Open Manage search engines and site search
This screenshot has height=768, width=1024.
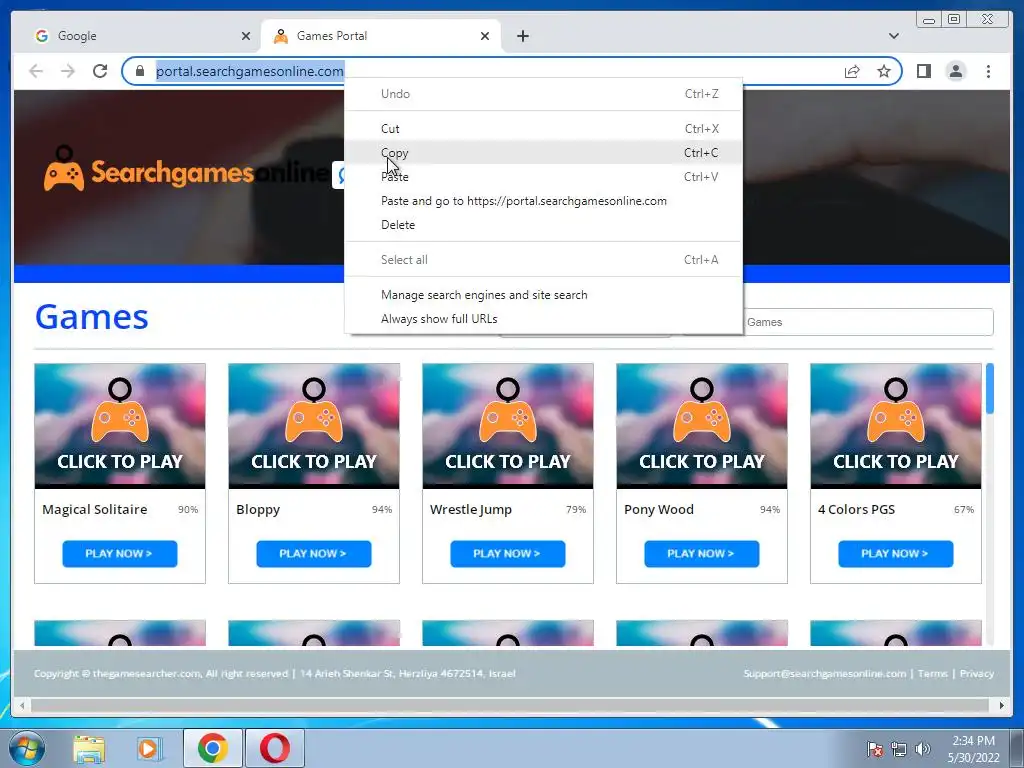pos(543,295)
